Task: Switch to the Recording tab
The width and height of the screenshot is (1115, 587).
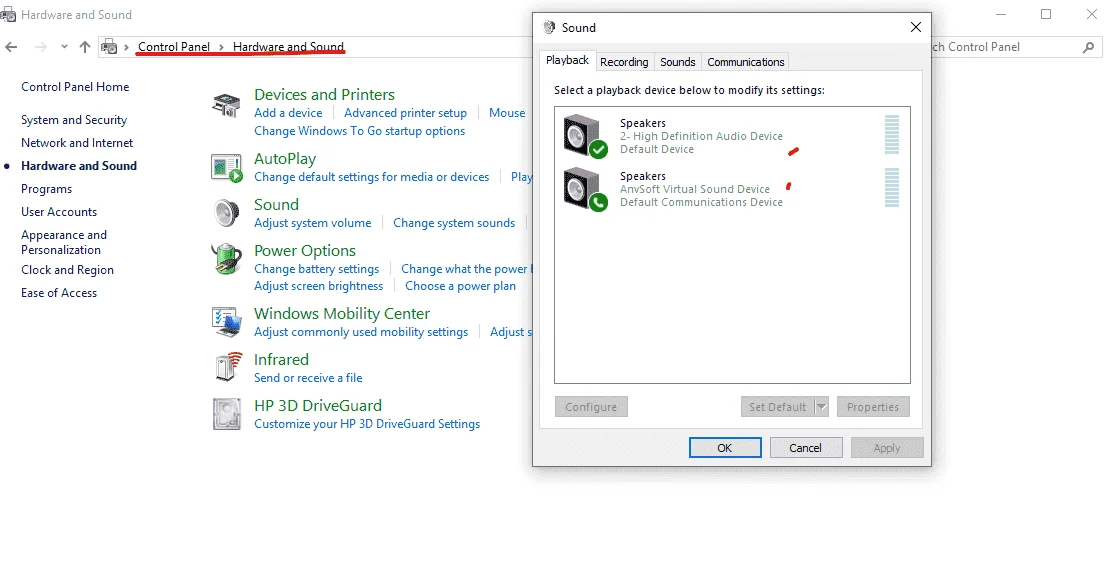Action: [624, 62]
